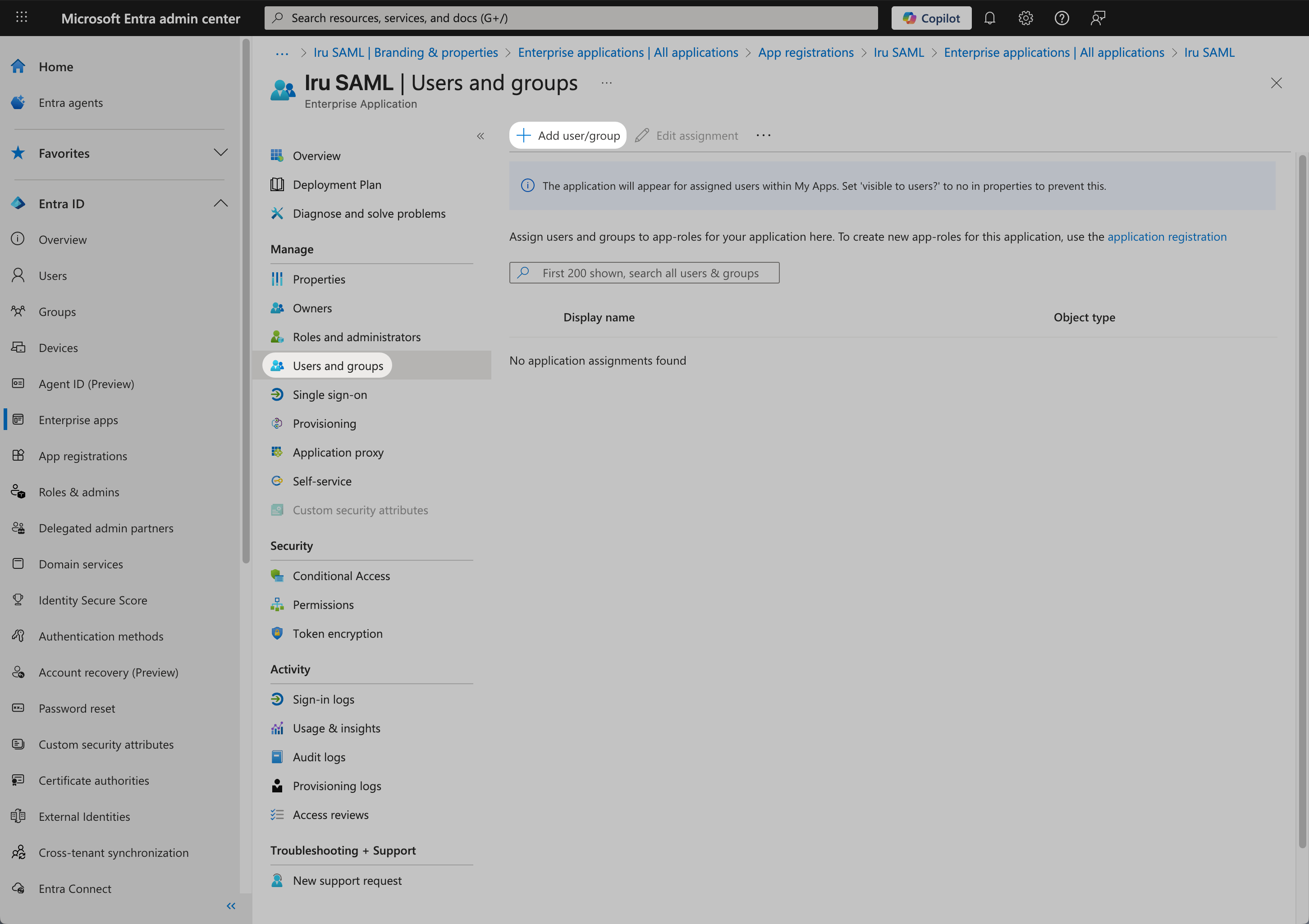Open Deployment Plan
This screenshot has width=1309, height=924.
(337, 185)
